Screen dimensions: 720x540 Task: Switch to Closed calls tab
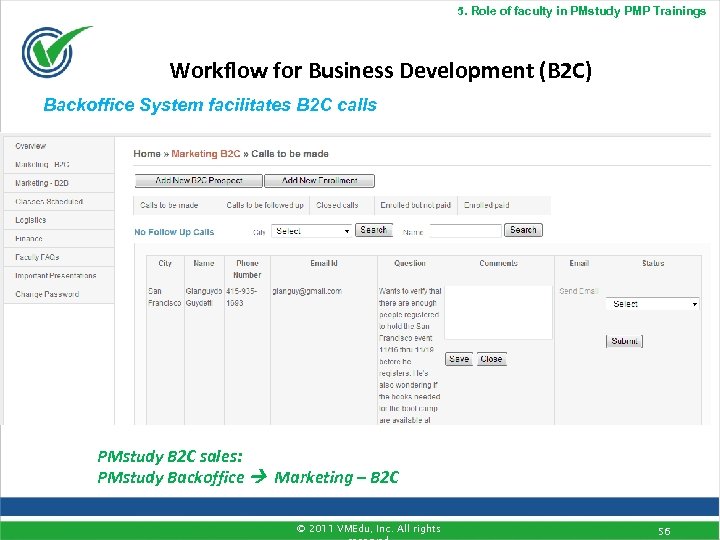[337, 205]
